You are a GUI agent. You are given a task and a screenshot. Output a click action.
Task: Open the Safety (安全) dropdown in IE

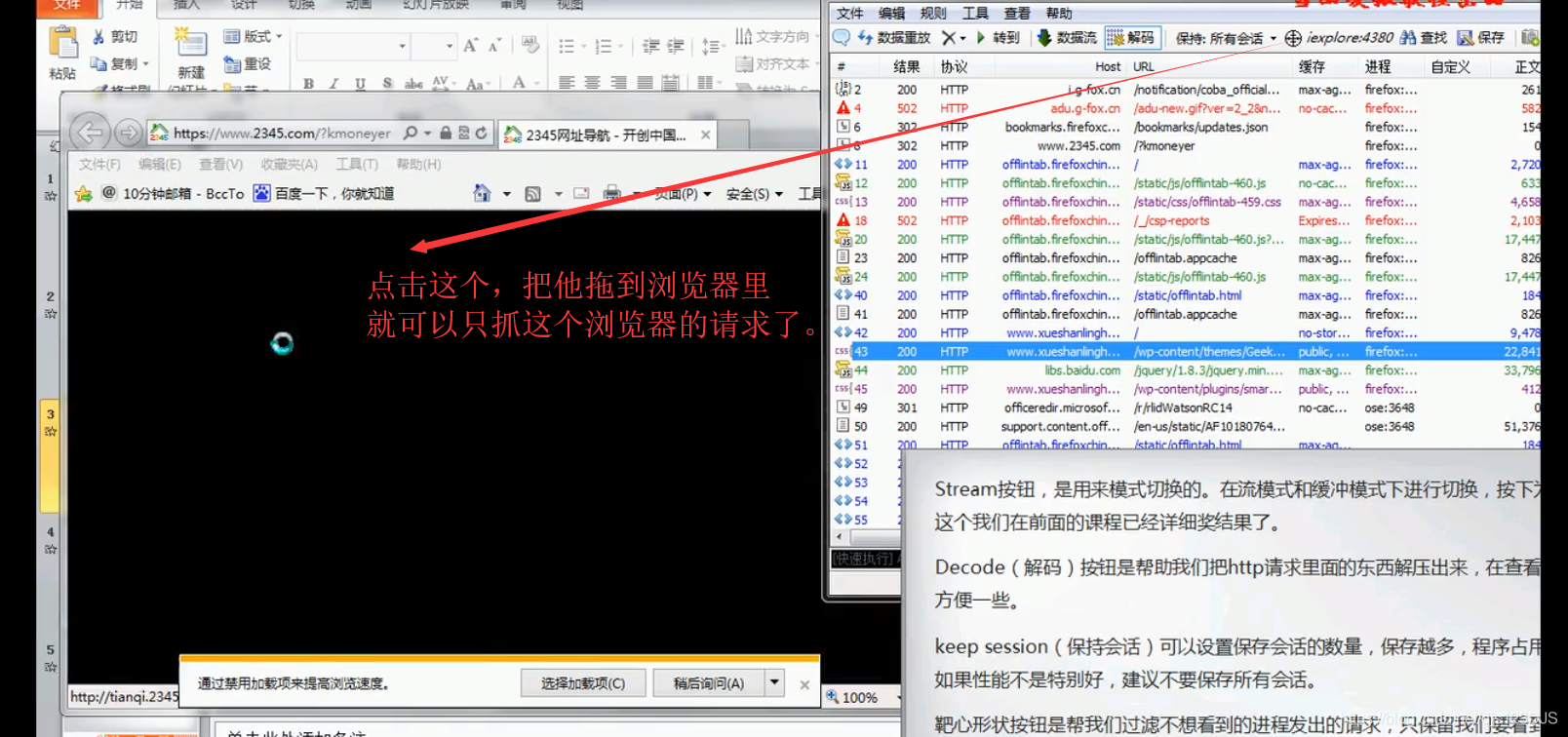click(754, 193)
